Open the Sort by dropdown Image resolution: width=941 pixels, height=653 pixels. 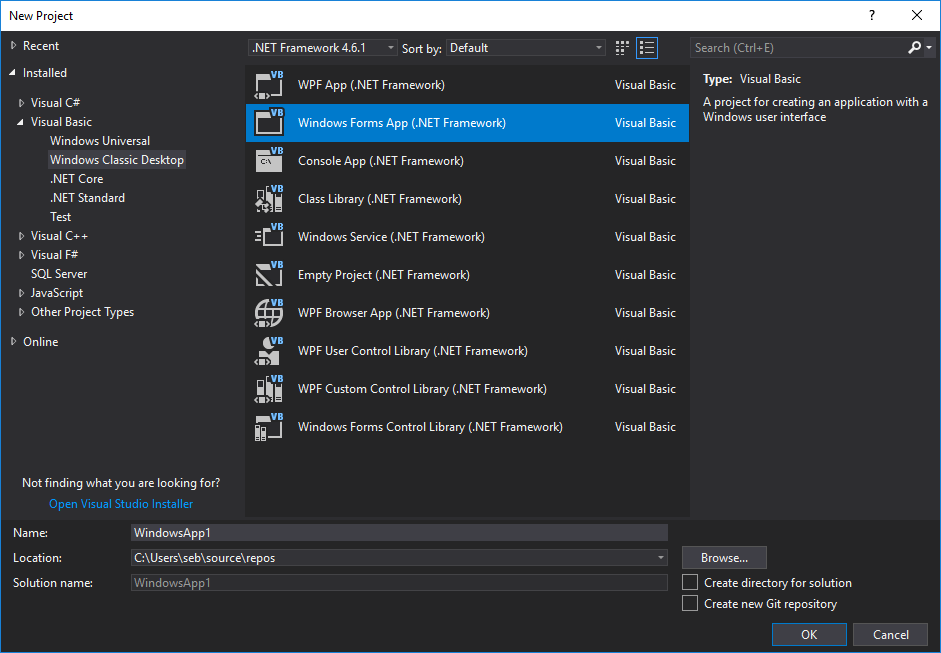point(526,47)
